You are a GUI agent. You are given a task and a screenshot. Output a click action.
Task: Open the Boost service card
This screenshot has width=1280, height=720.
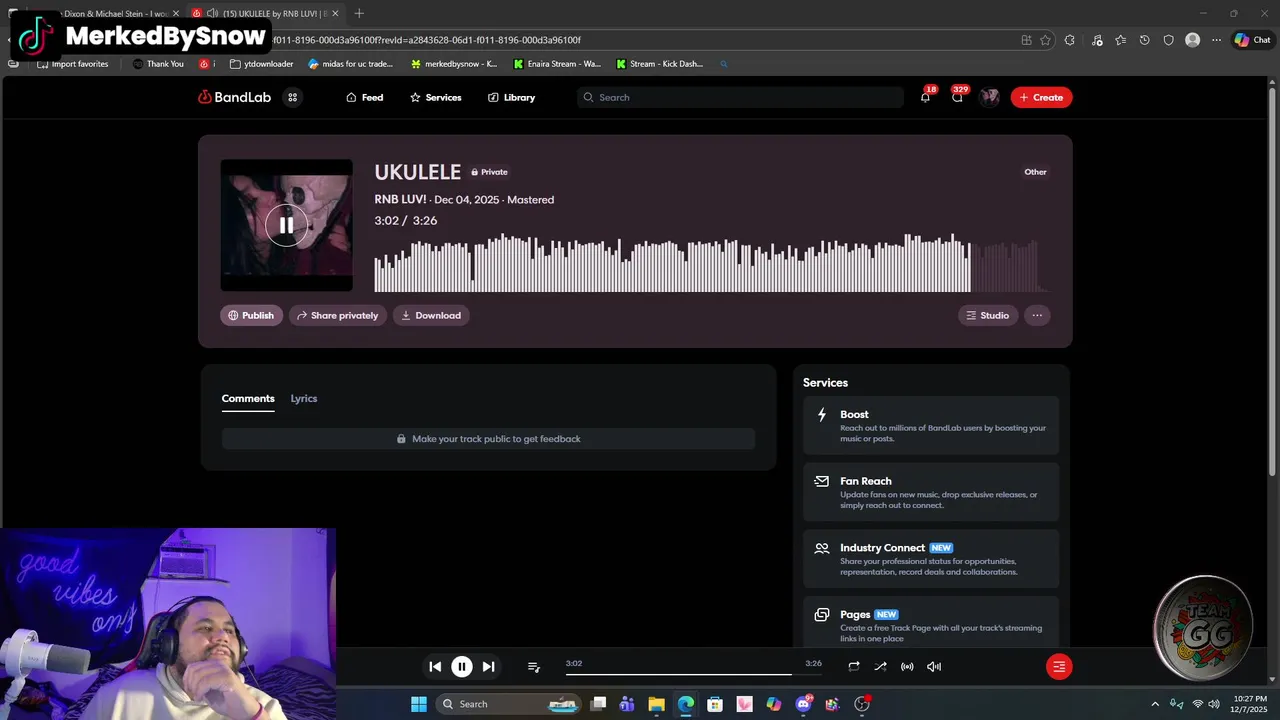(931, 425)
